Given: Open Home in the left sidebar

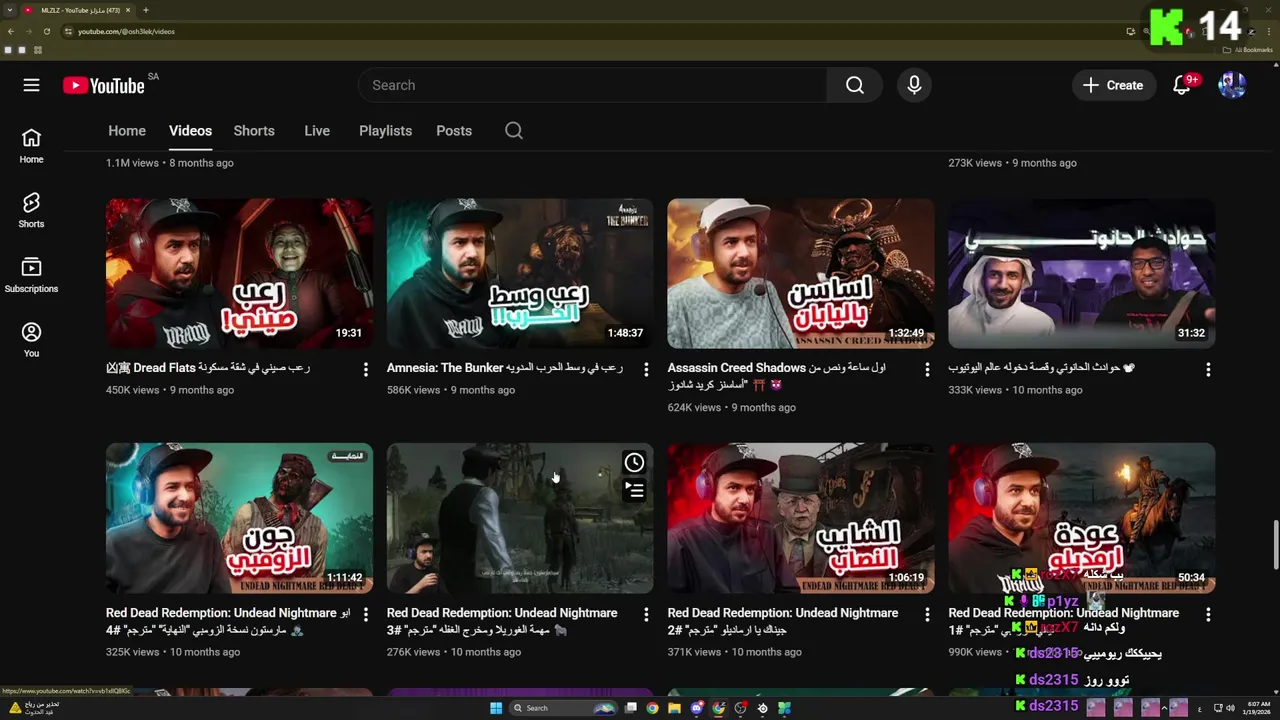Looking at the screenshot, I should click(31, 145).
